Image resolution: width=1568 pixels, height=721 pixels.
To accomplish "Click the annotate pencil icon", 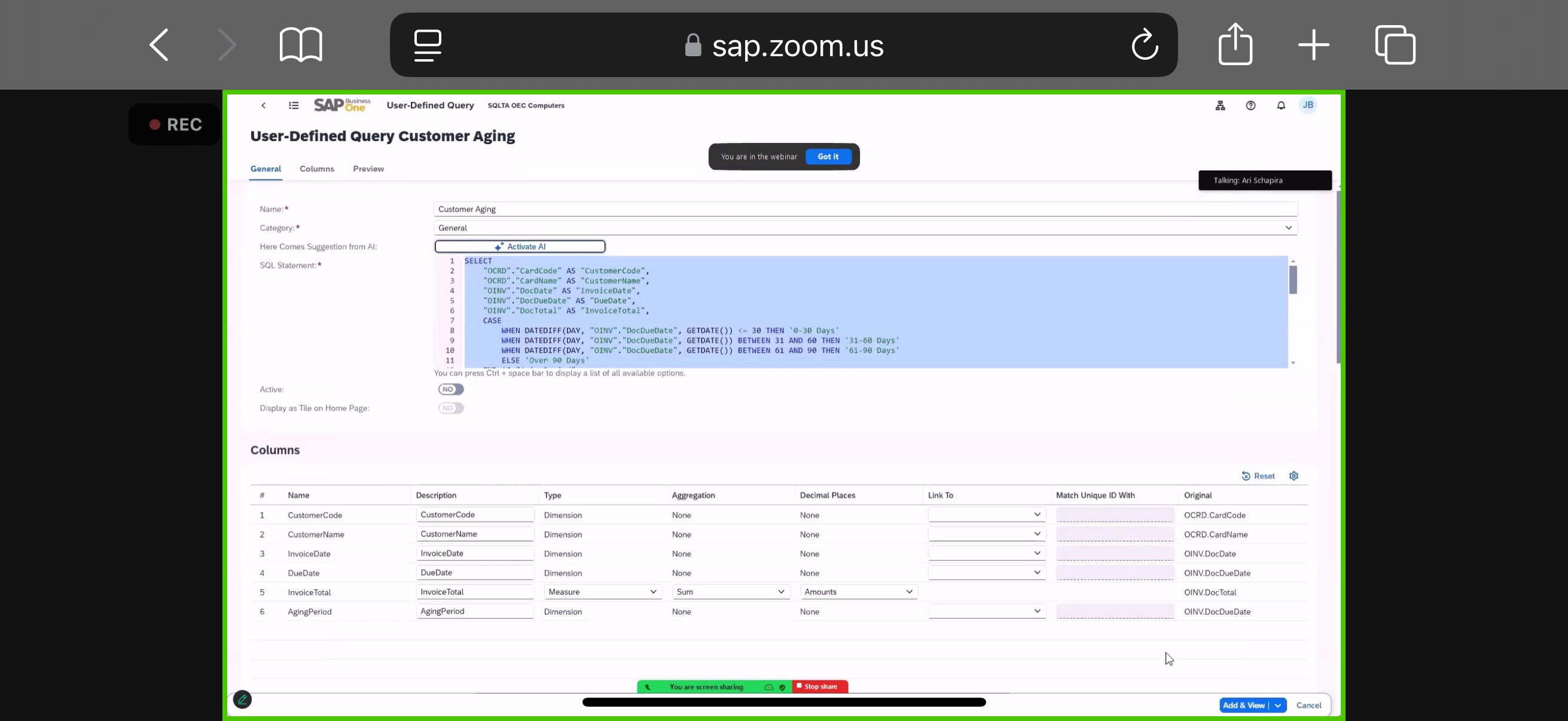I will coord(242,699).
